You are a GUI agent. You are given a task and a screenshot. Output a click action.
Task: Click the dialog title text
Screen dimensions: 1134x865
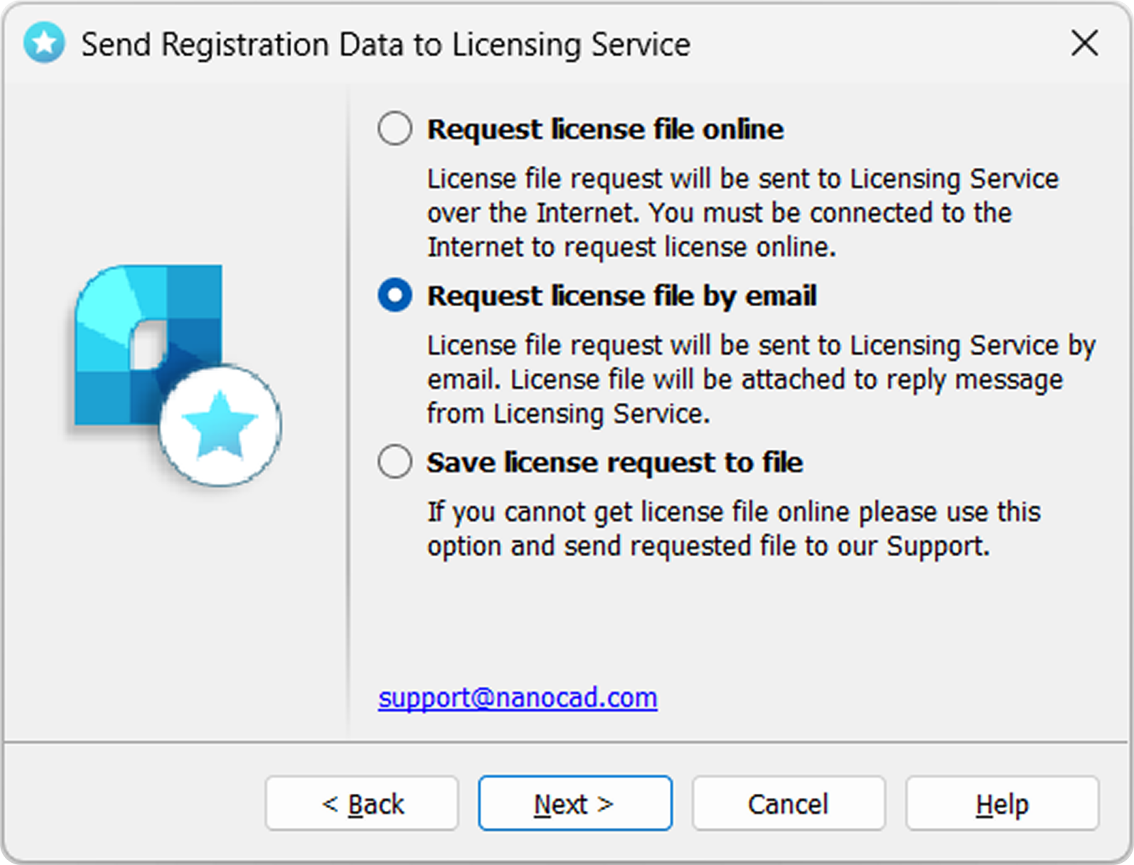pos(385,44)
